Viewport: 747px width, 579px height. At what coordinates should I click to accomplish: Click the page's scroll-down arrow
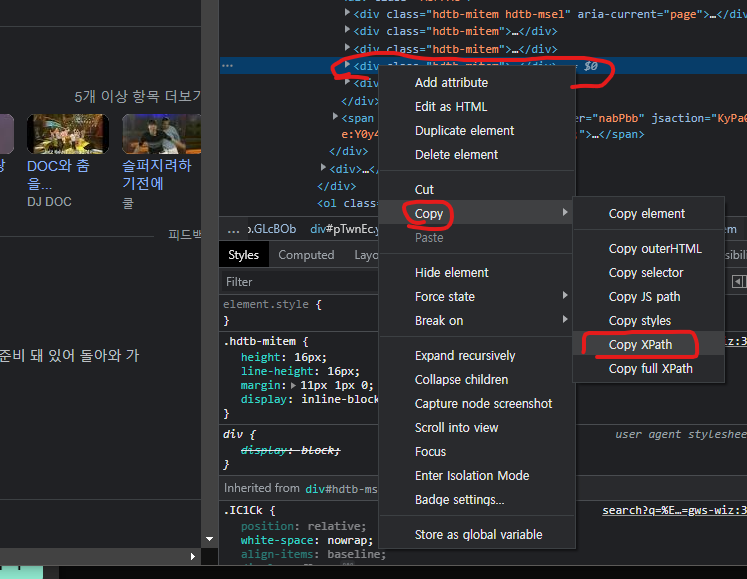[210, 539]
